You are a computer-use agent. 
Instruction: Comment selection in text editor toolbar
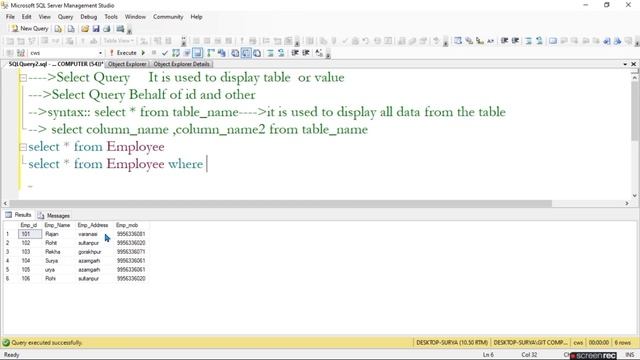(529, 41)
